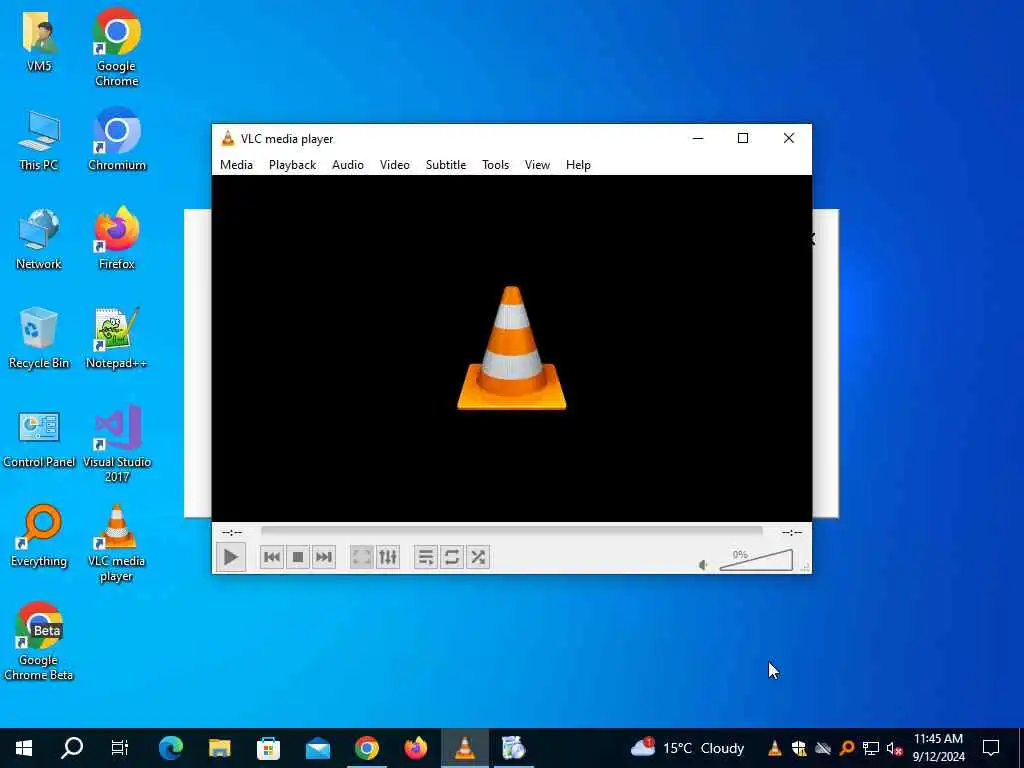The width and height of the screenshot is (1024, 768).
Task: Select the Firefox desktop shortcut
Action: (x=117, y=238)
